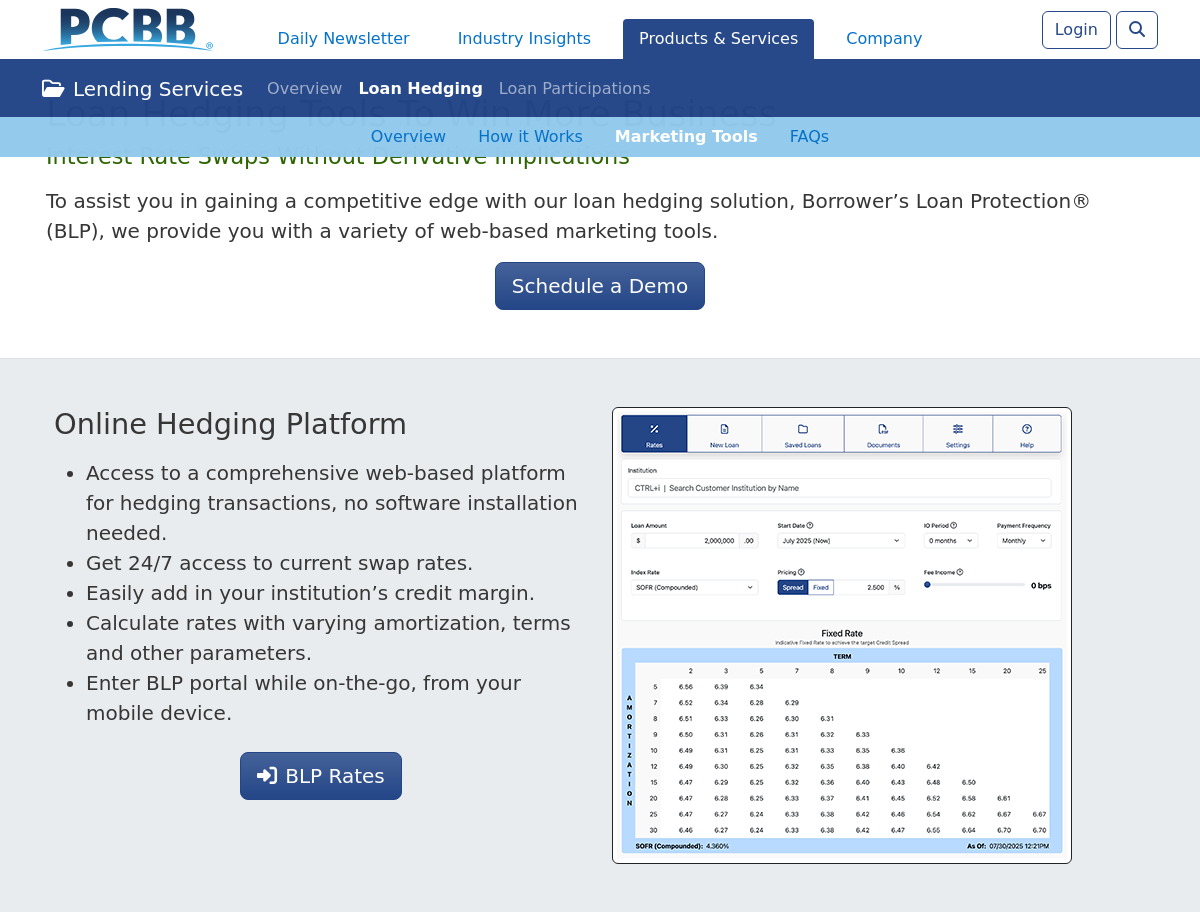Open the Products & Services menu
The image size is (1200, 920).
[x=718, y=39]
